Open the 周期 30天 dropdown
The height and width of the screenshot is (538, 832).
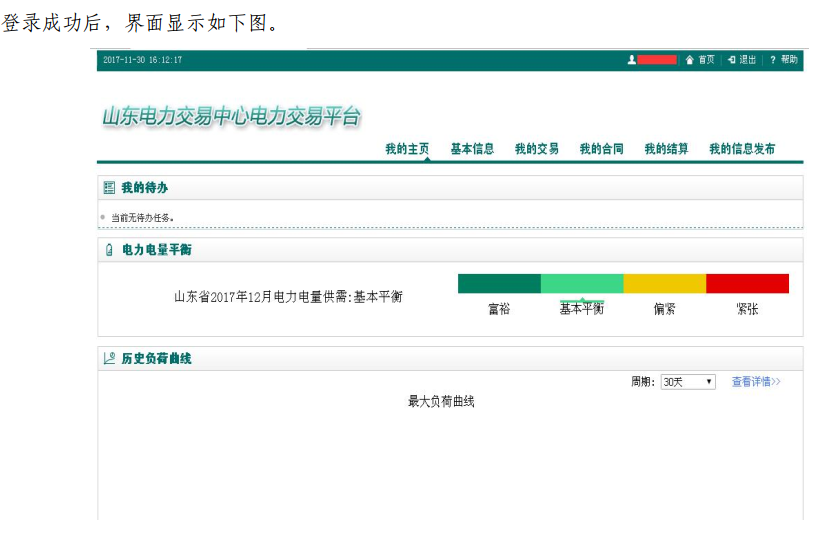(x=688, y=382)
